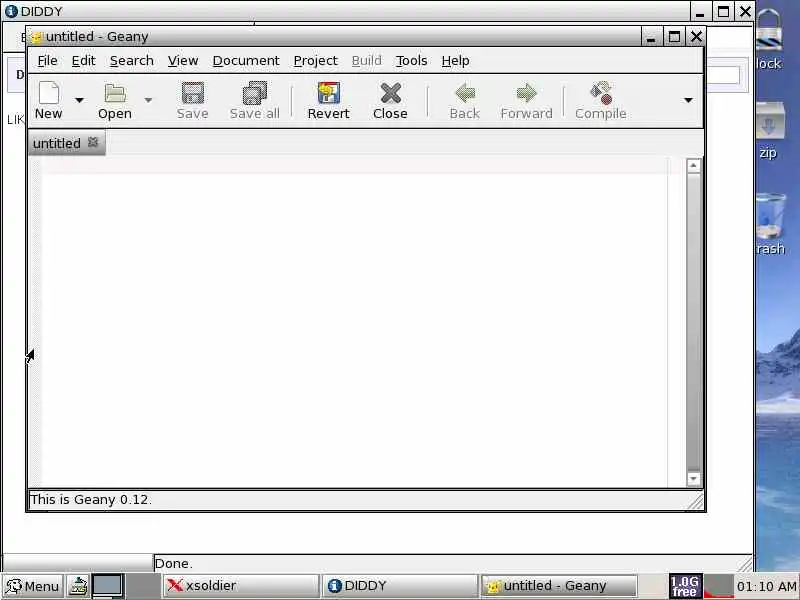The width and height of the screenshot is (800, 600).
Task: Click the desktop pager monitor icon
Action: pos(108,586)
